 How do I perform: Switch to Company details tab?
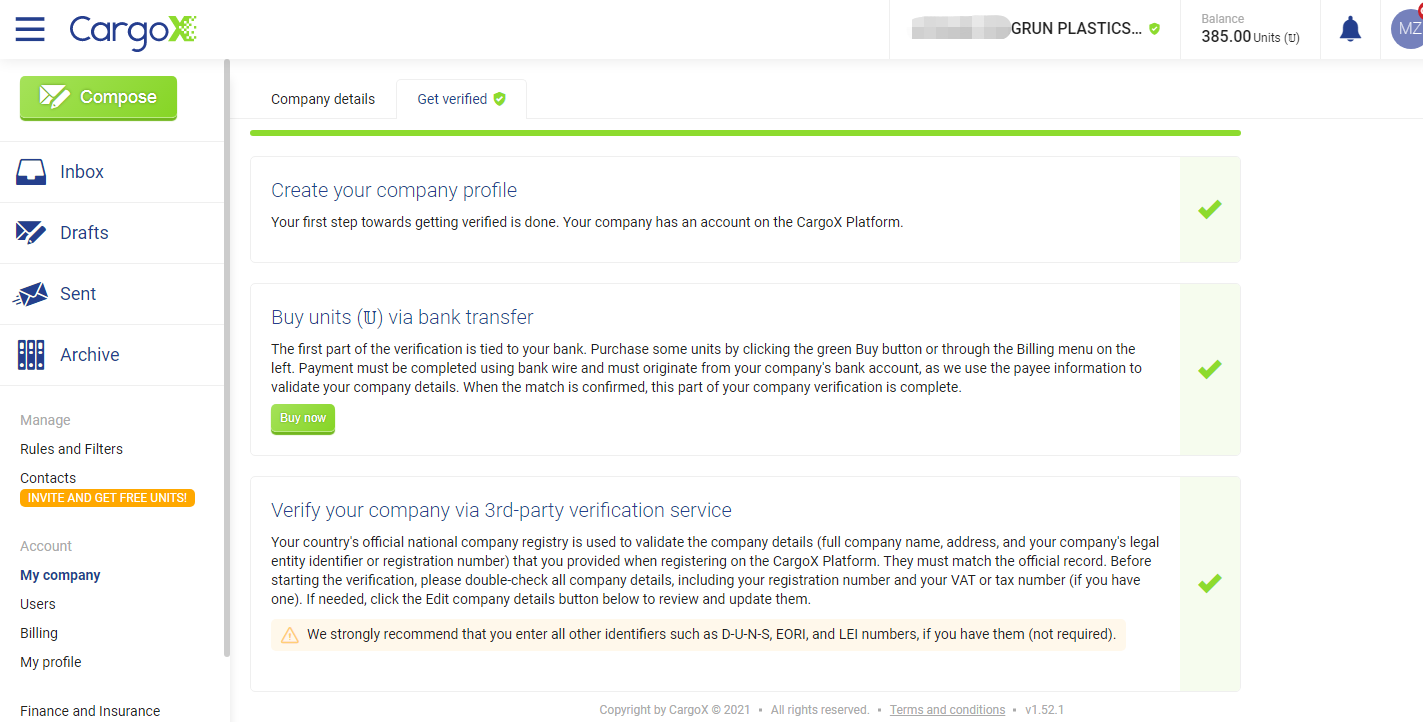point(323,99)
